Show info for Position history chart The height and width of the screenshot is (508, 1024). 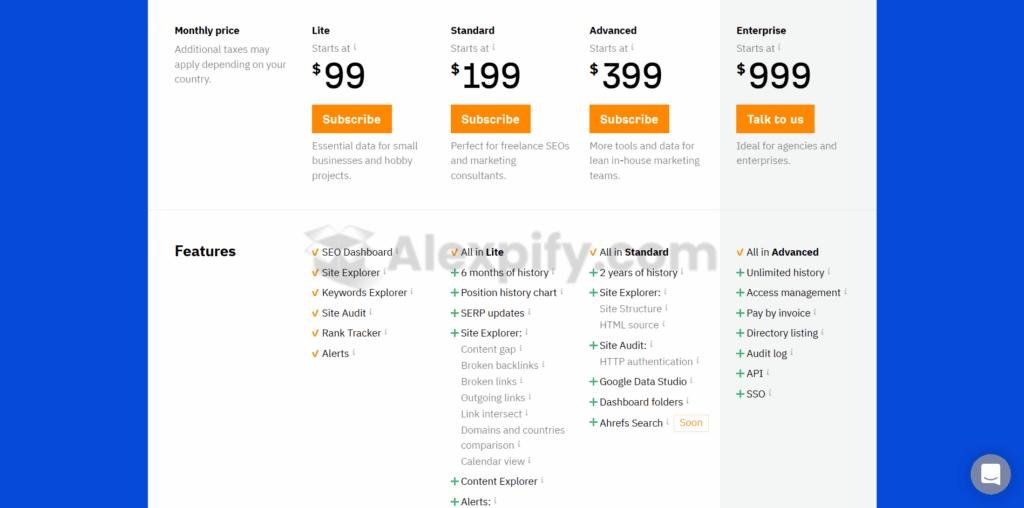click(562, 292)
